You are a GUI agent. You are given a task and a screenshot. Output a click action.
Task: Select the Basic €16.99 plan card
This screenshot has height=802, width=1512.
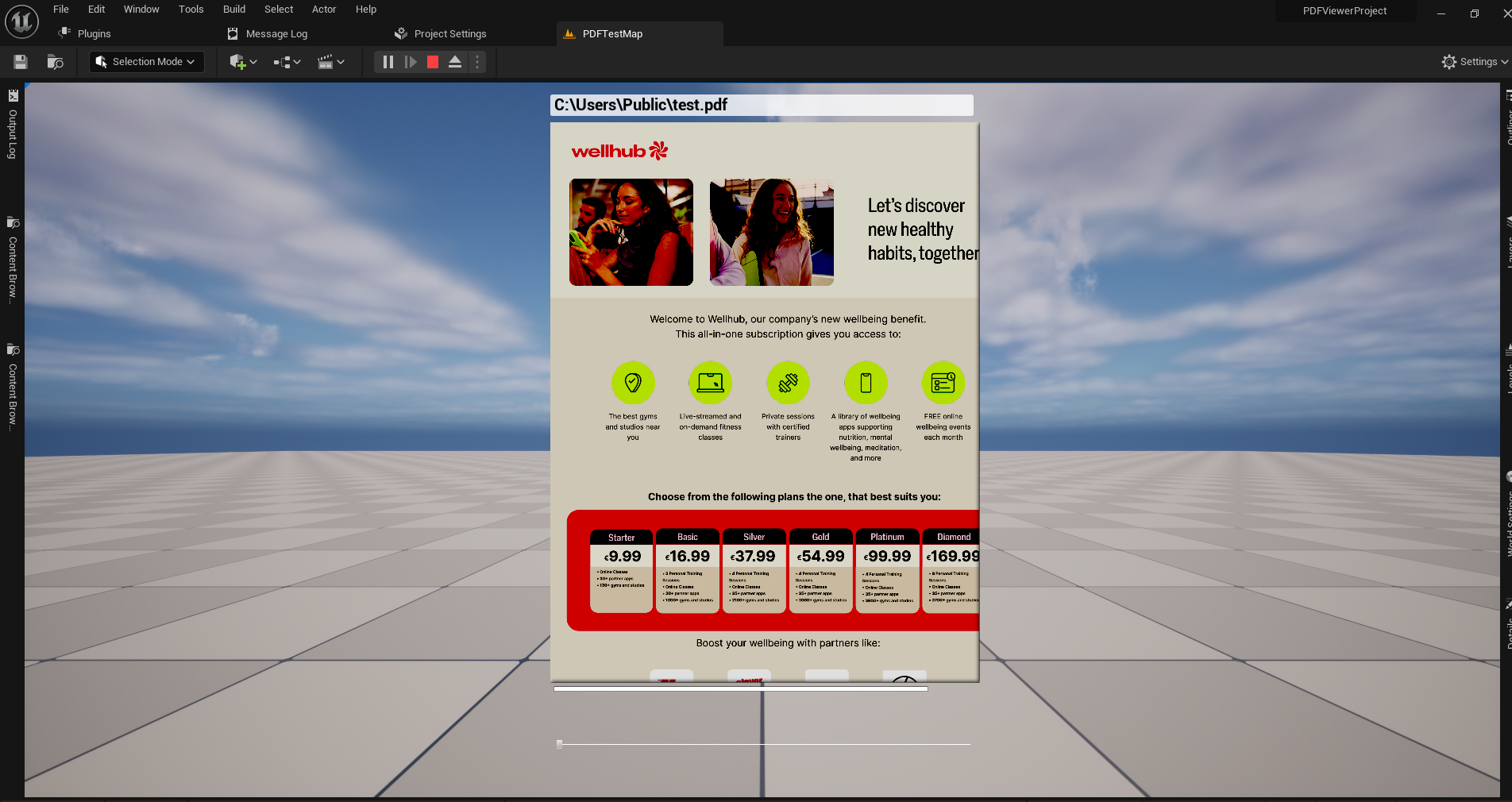(688, 571)
